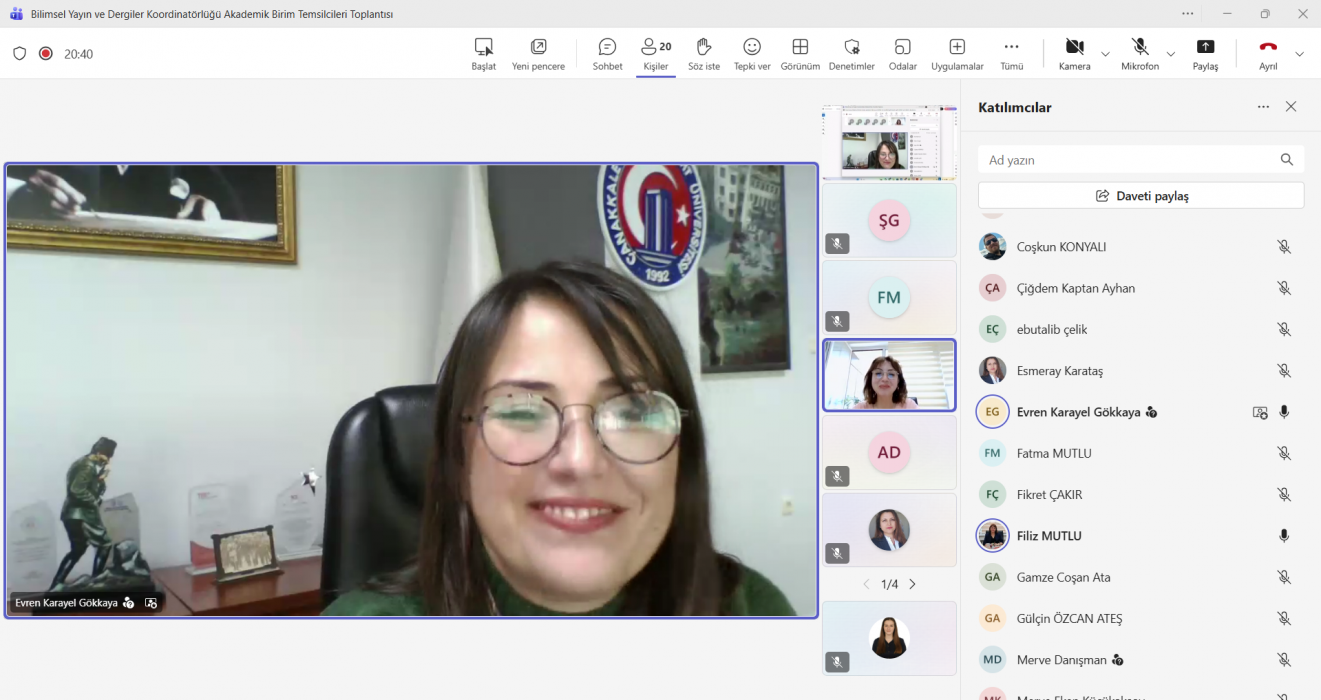Expand the Kamera device options arrow

tap(1105, 54)
